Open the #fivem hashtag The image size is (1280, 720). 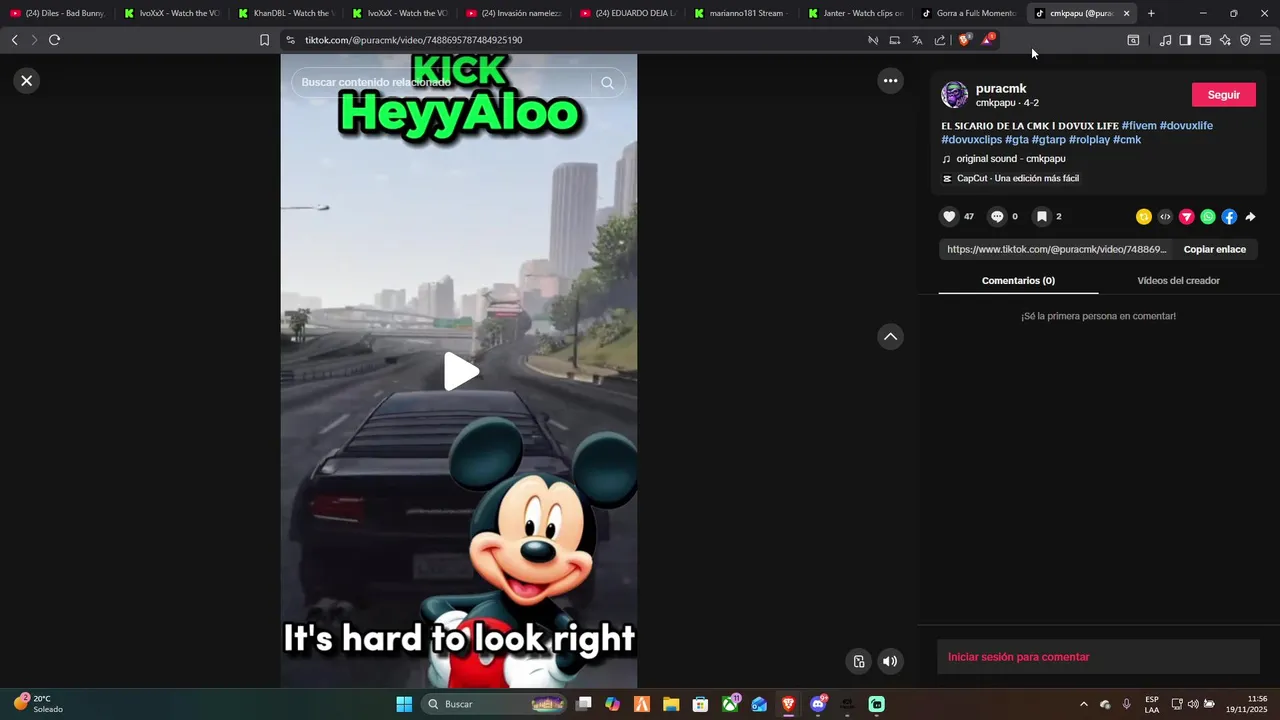[1139, 126]
